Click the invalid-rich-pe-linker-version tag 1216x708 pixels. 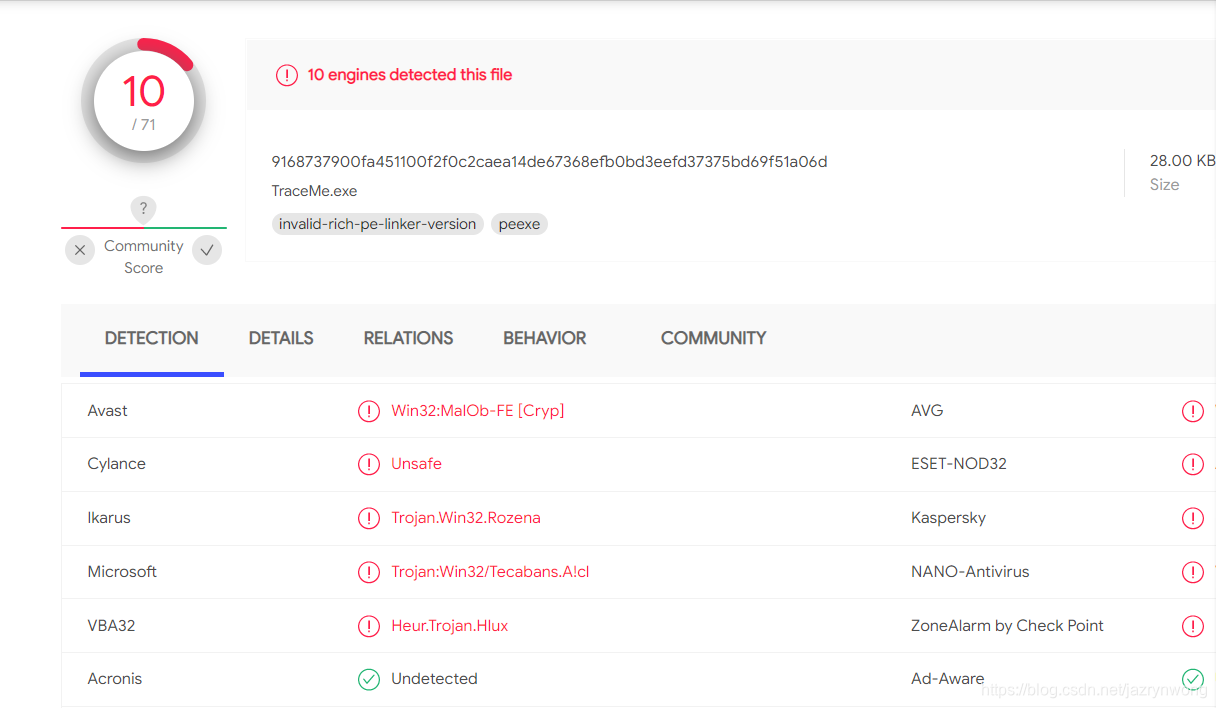[x=378, y=224]
